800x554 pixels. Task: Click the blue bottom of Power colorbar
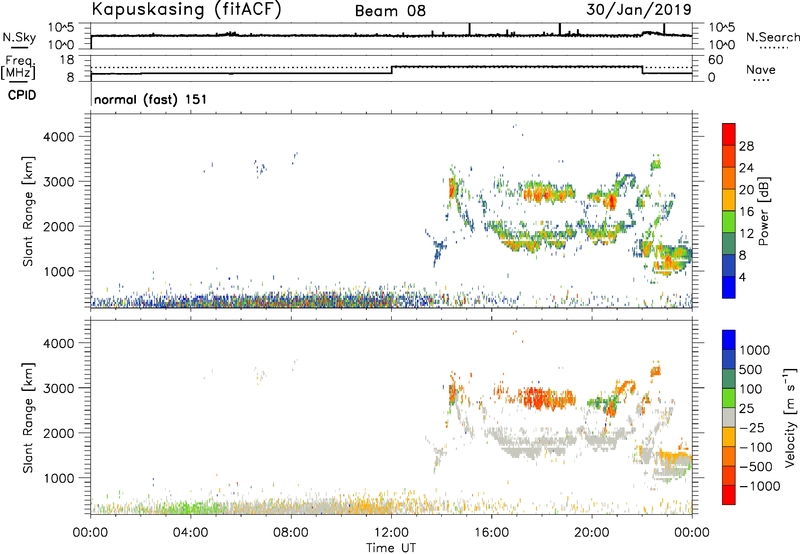(729, 287)
